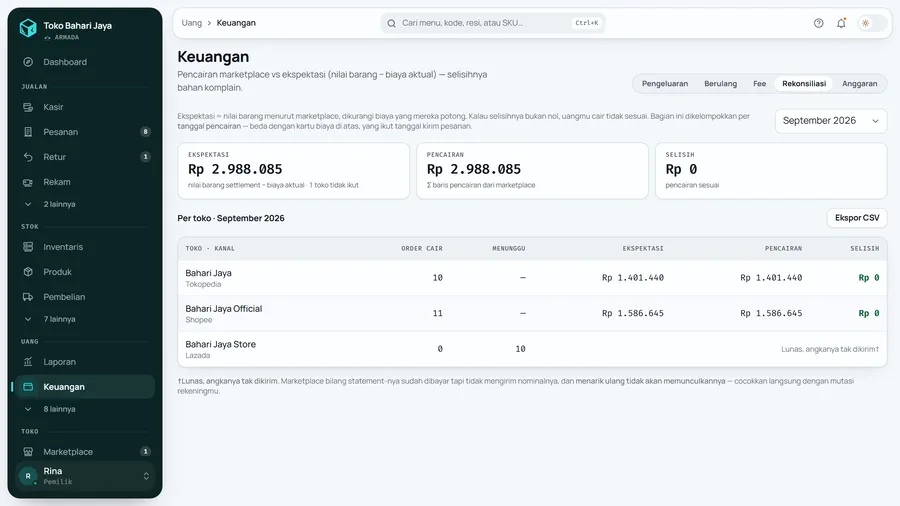Click the 'Bahari Jaya Official' row name
Viewport: 900px width, 506px height.
pos(224,309)
